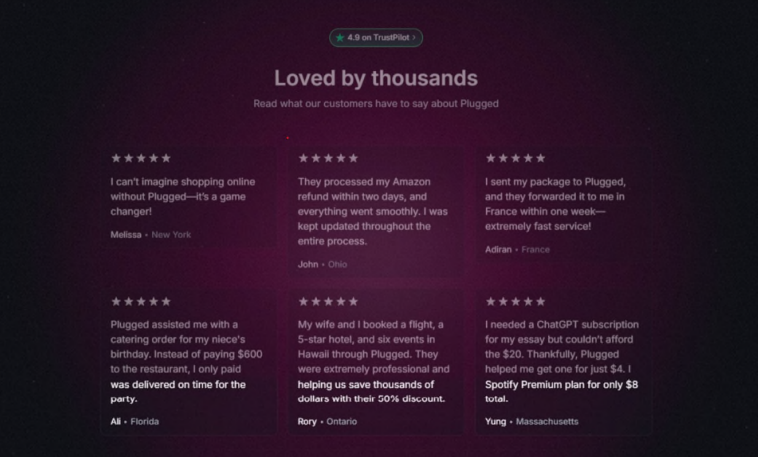Click the Loved by thousands heading
This screenshot has height=457, width=758.
click(x=376, y=78)
